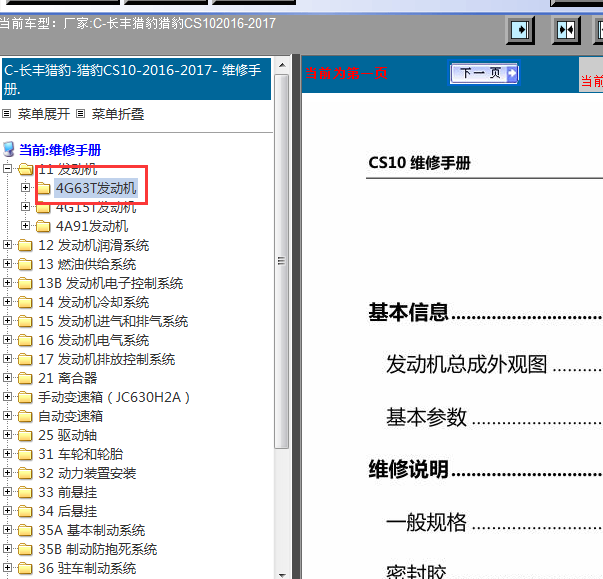Collapse the 11 发动机 tree node
This screenshot has width=603, height=579.
pyautogui.click(x=7, y=168)
